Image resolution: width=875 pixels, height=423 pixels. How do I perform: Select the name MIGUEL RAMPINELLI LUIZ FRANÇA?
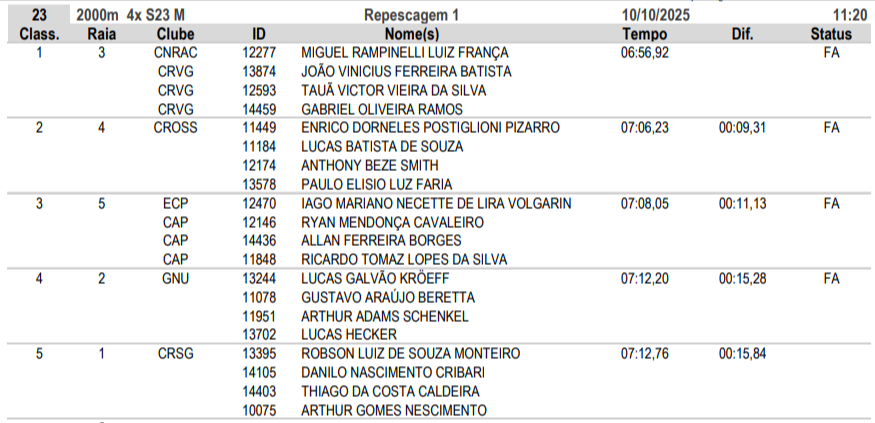[x=405, y=52]
